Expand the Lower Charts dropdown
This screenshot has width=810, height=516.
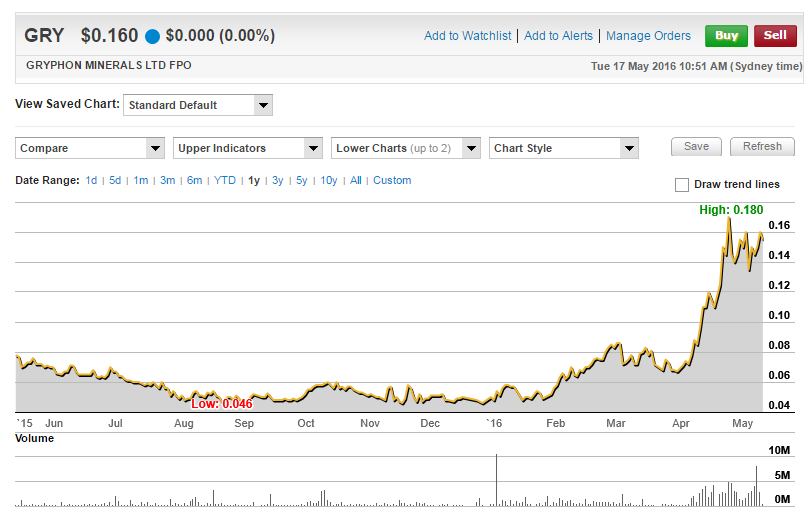tap(406, 148)
